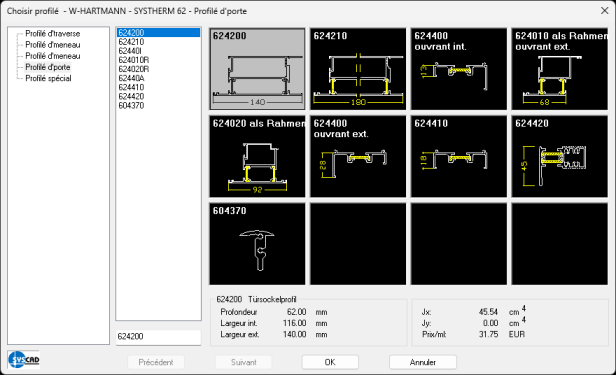Screen dimensions: 616x375
Task: Select 624200 in the profile list
Action: 158,33
